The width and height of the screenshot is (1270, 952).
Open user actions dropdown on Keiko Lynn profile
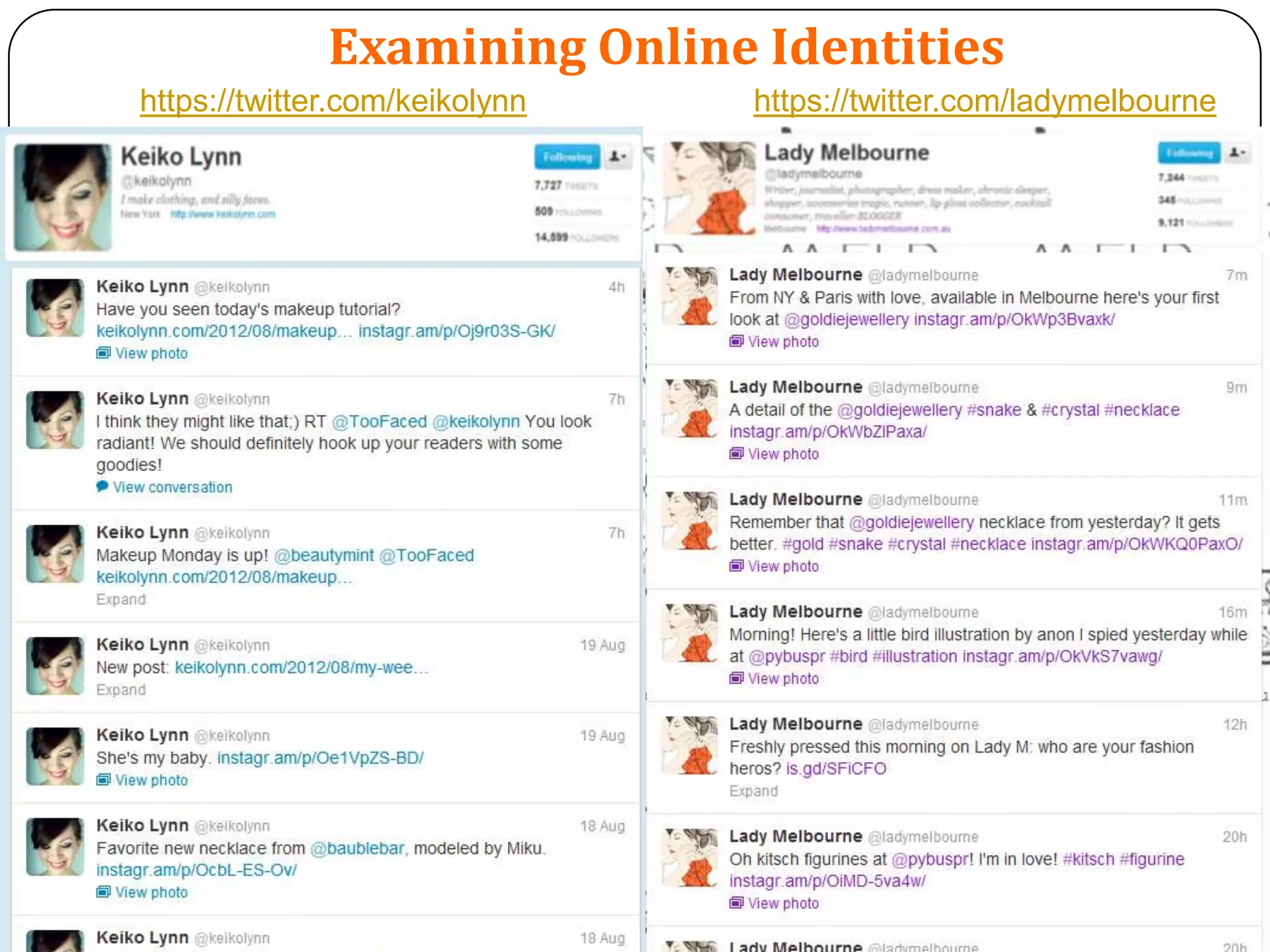(x=618, y=157)
